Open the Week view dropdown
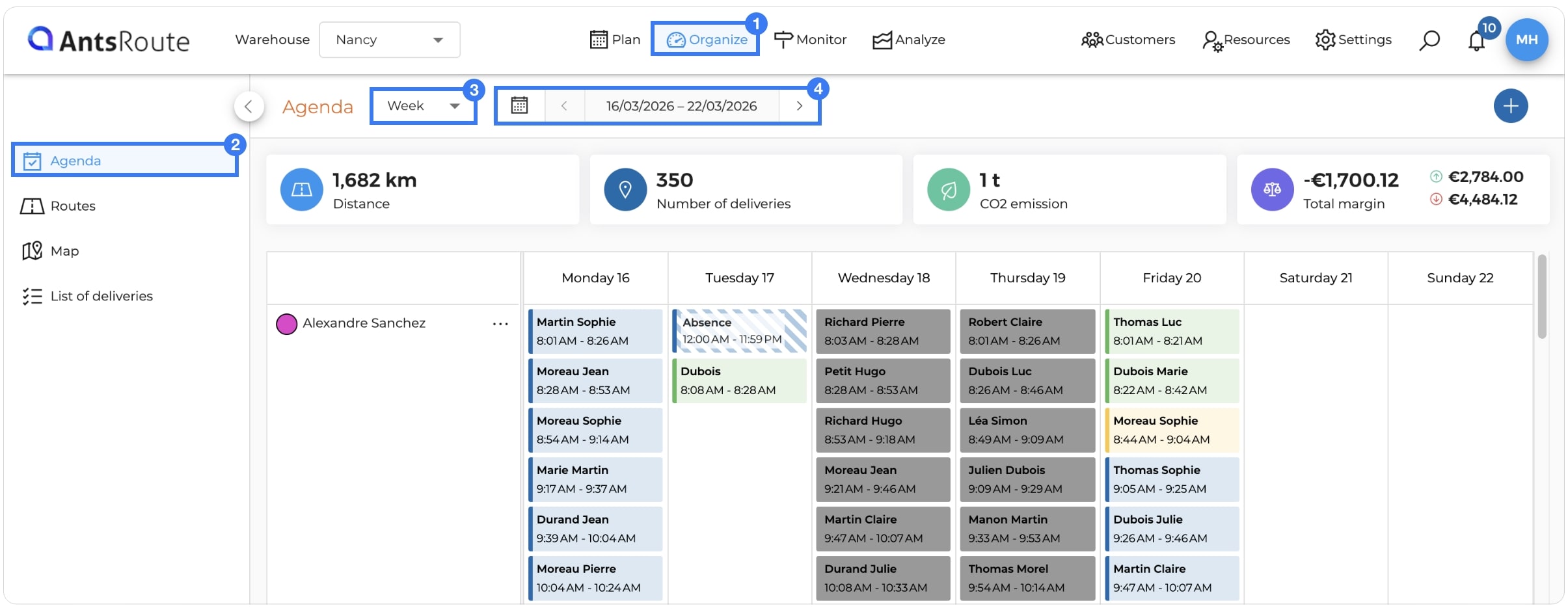1568x610 pixels. click(424, 106)
